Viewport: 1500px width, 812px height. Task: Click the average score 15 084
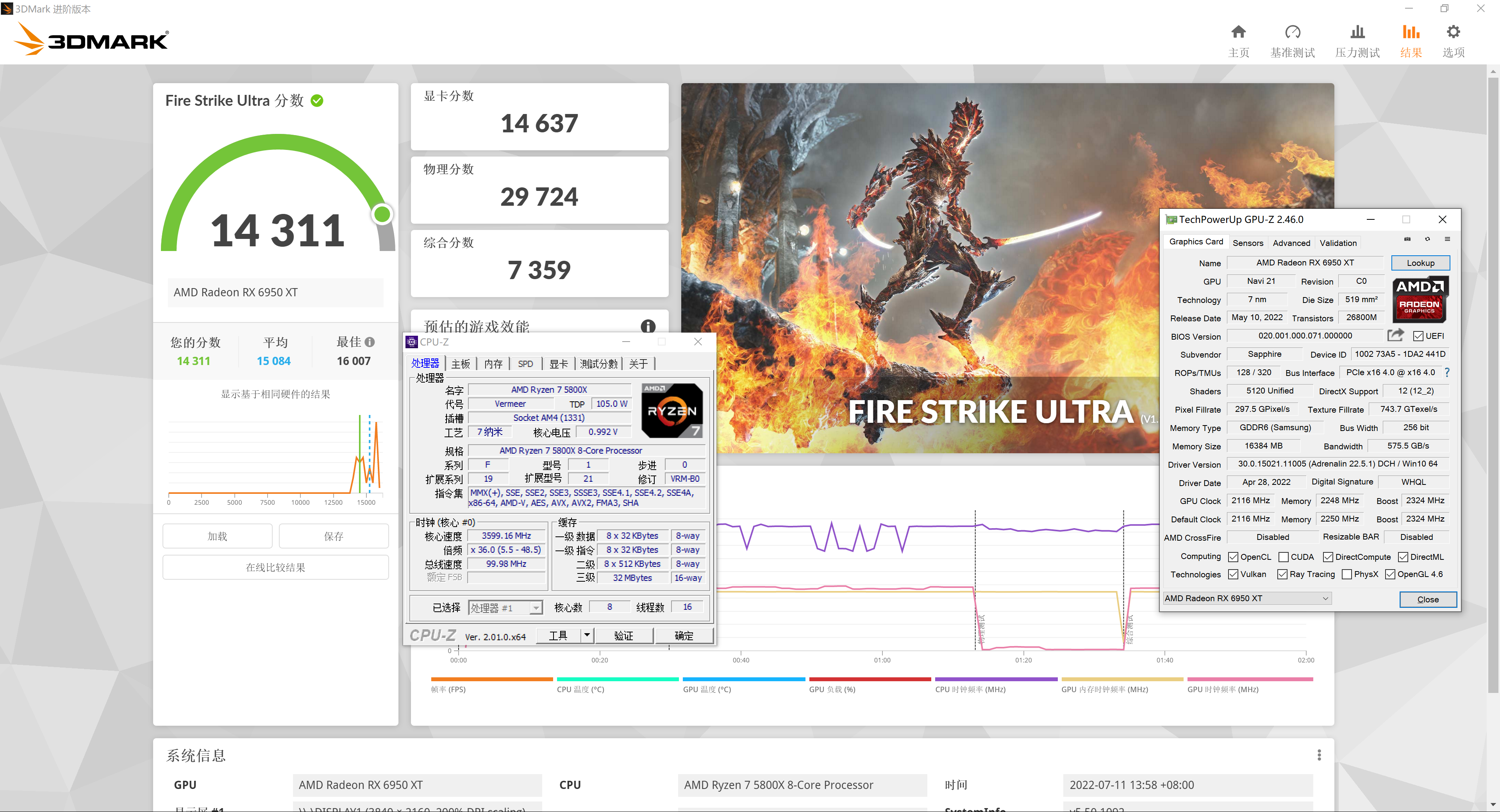(x=274, y=361)
